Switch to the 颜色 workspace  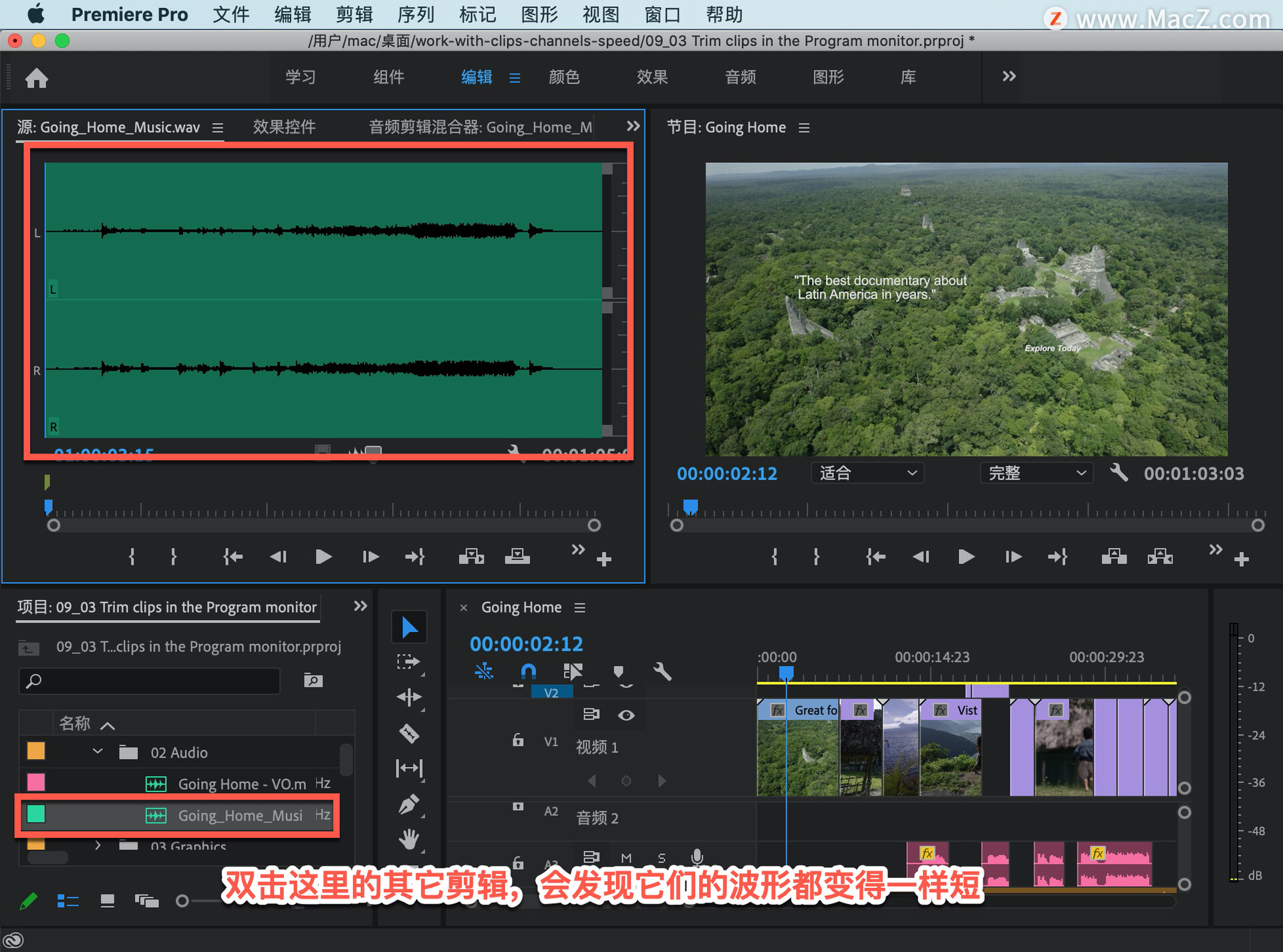point(564,77)
